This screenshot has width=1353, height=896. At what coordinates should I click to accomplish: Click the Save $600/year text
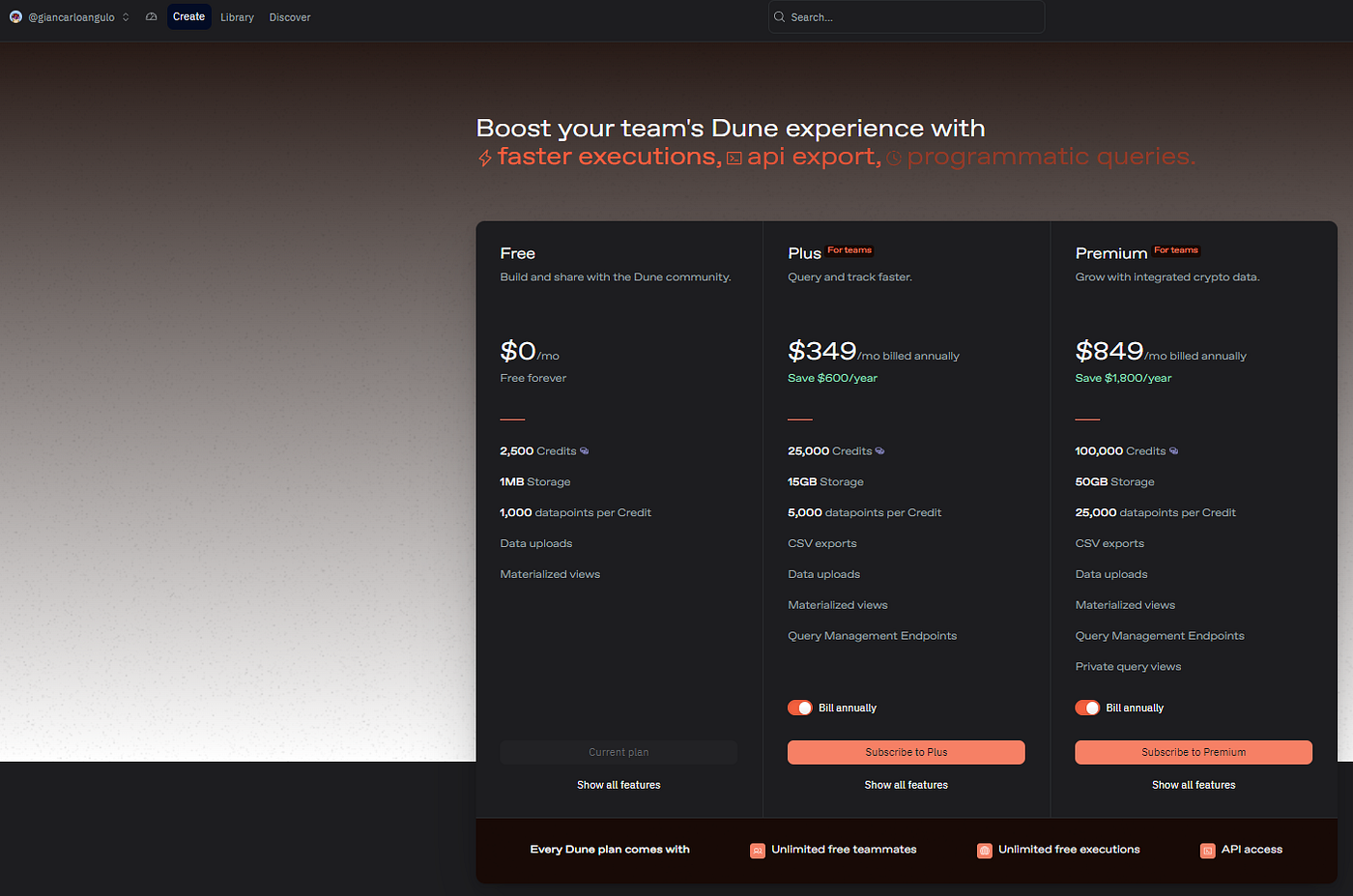pyautogui.click(x=833, y=378)
